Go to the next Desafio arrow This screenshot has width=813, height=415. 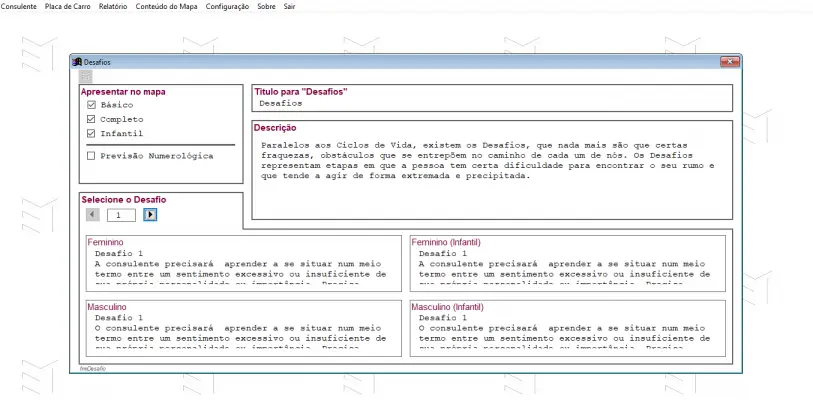pos(150,215)
